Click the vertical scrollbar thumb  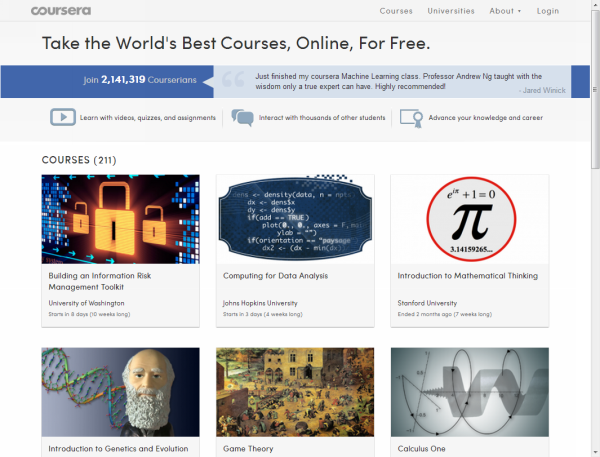[x=595, y=90]
